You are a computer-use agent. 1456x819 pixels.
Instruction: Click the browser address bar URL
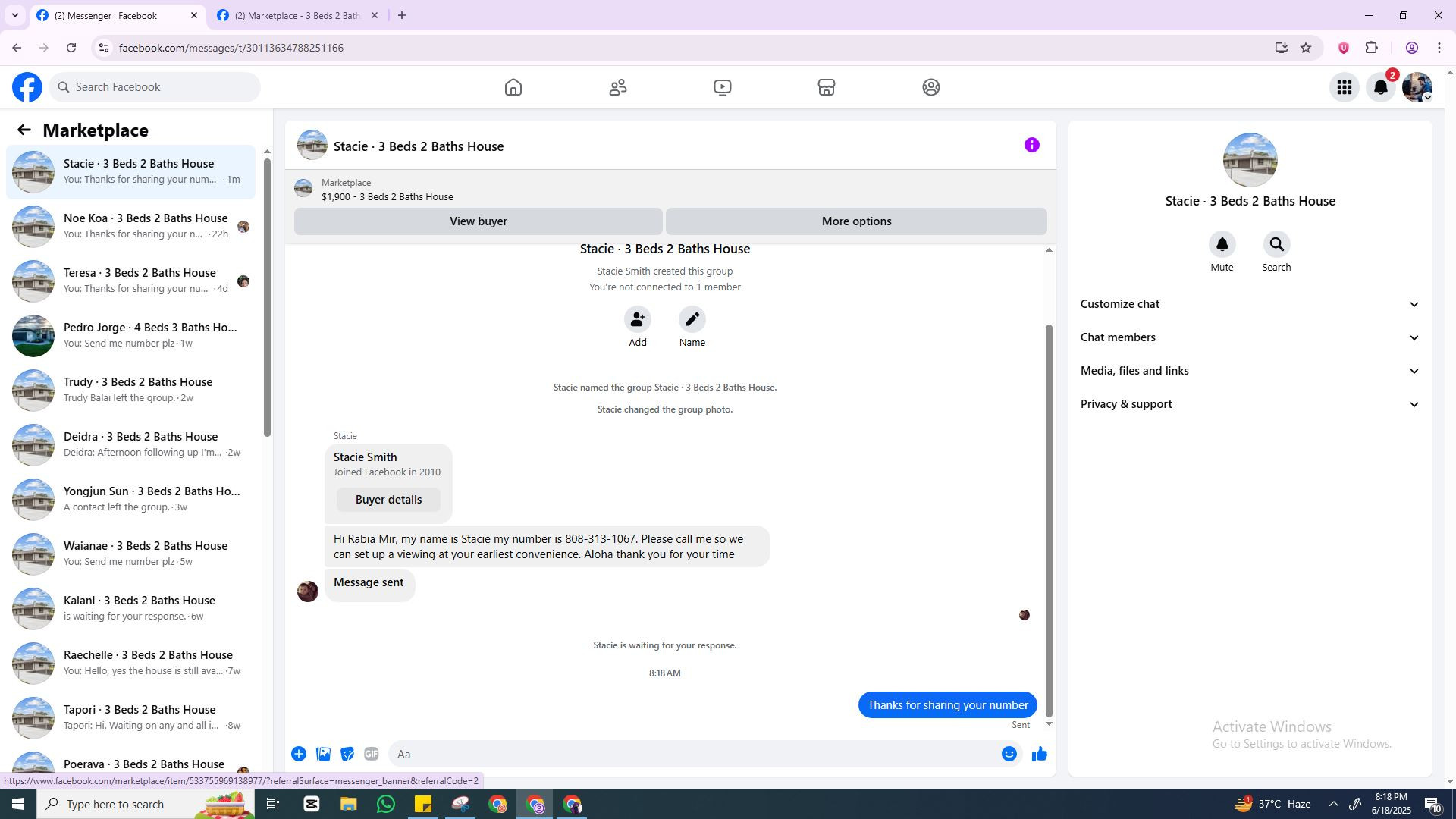tap(231, 48)
